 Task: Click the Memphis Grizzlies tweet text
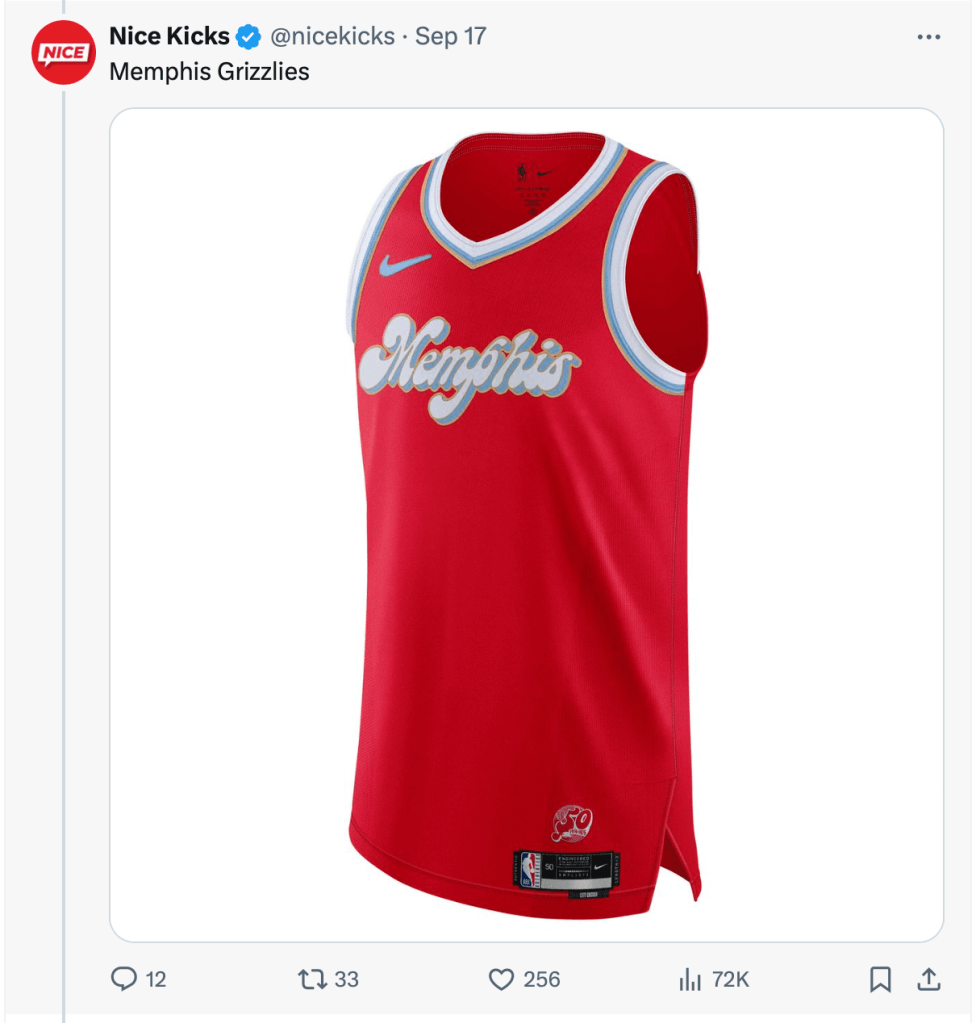tap(209, 71)
